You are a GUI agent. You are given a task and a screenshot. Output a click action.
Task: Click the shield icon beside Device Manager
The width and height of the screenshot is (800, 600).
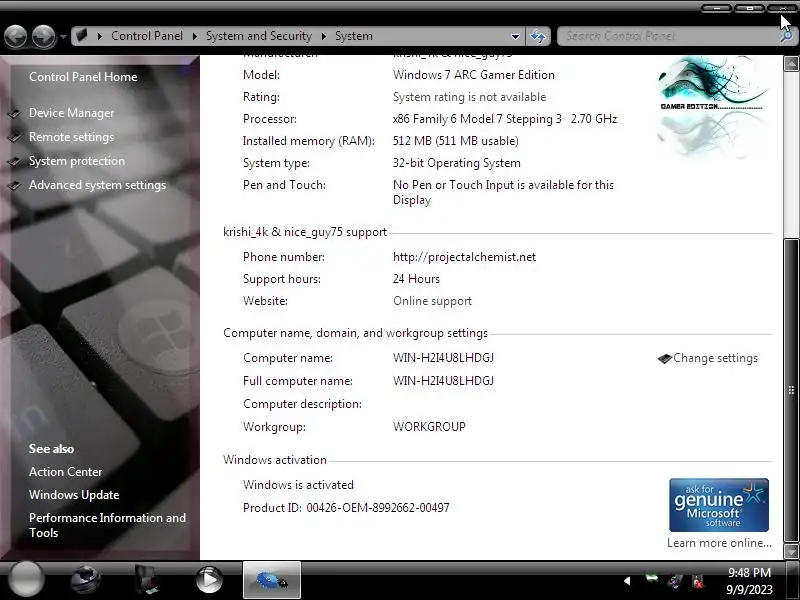14,113
